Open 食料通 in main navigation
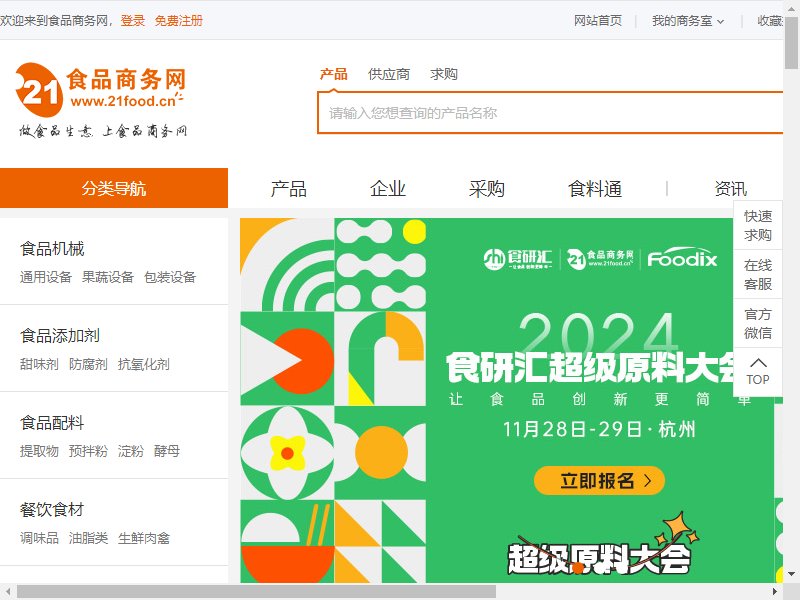The height and width of the screenshot is (600, 800). point(595,189)
